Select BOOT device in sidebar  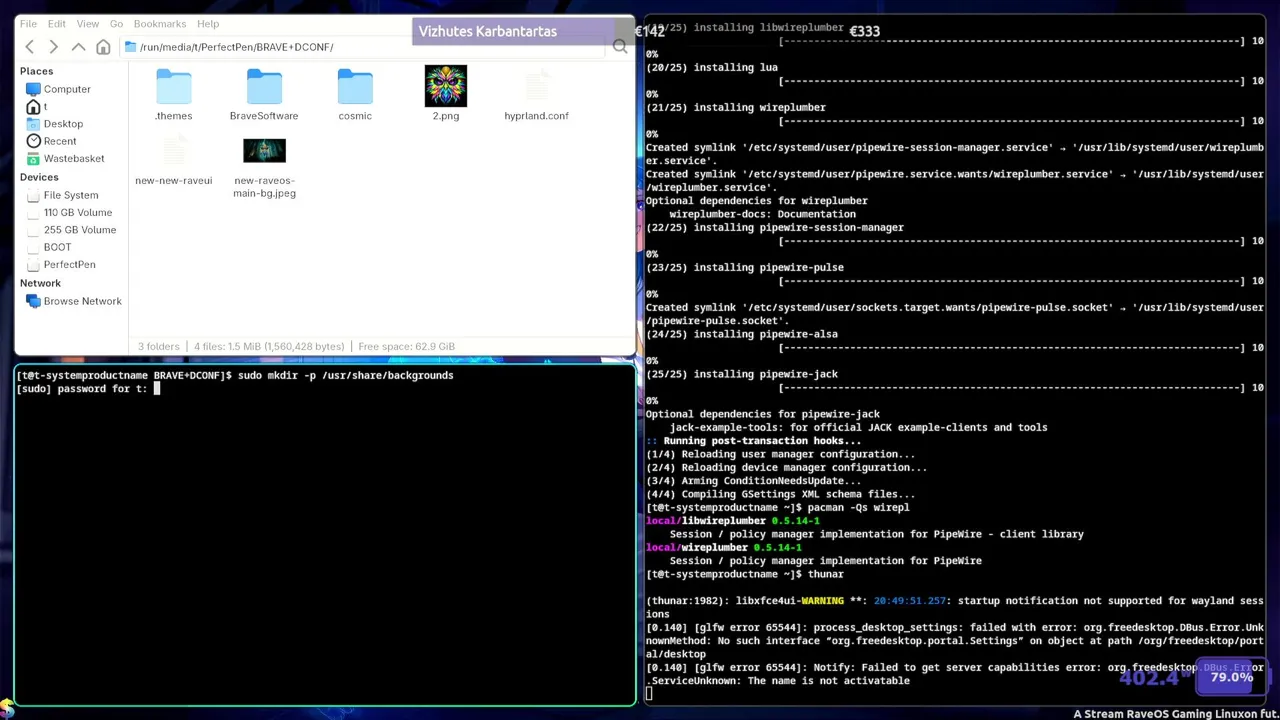click(57, 247)
